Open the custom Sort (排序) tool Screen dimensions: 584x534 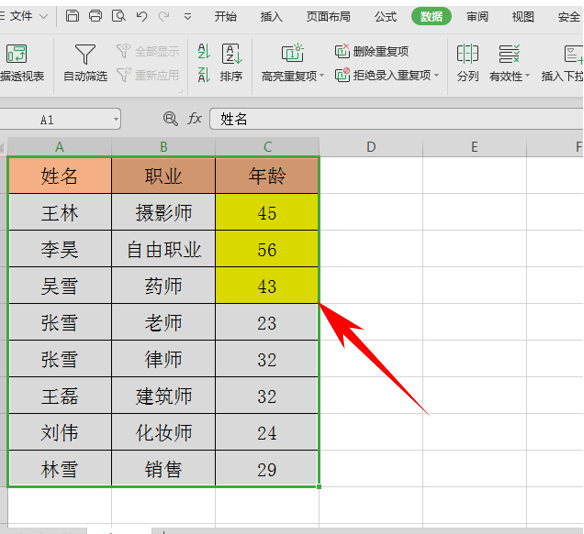click(x=231, y=63)
